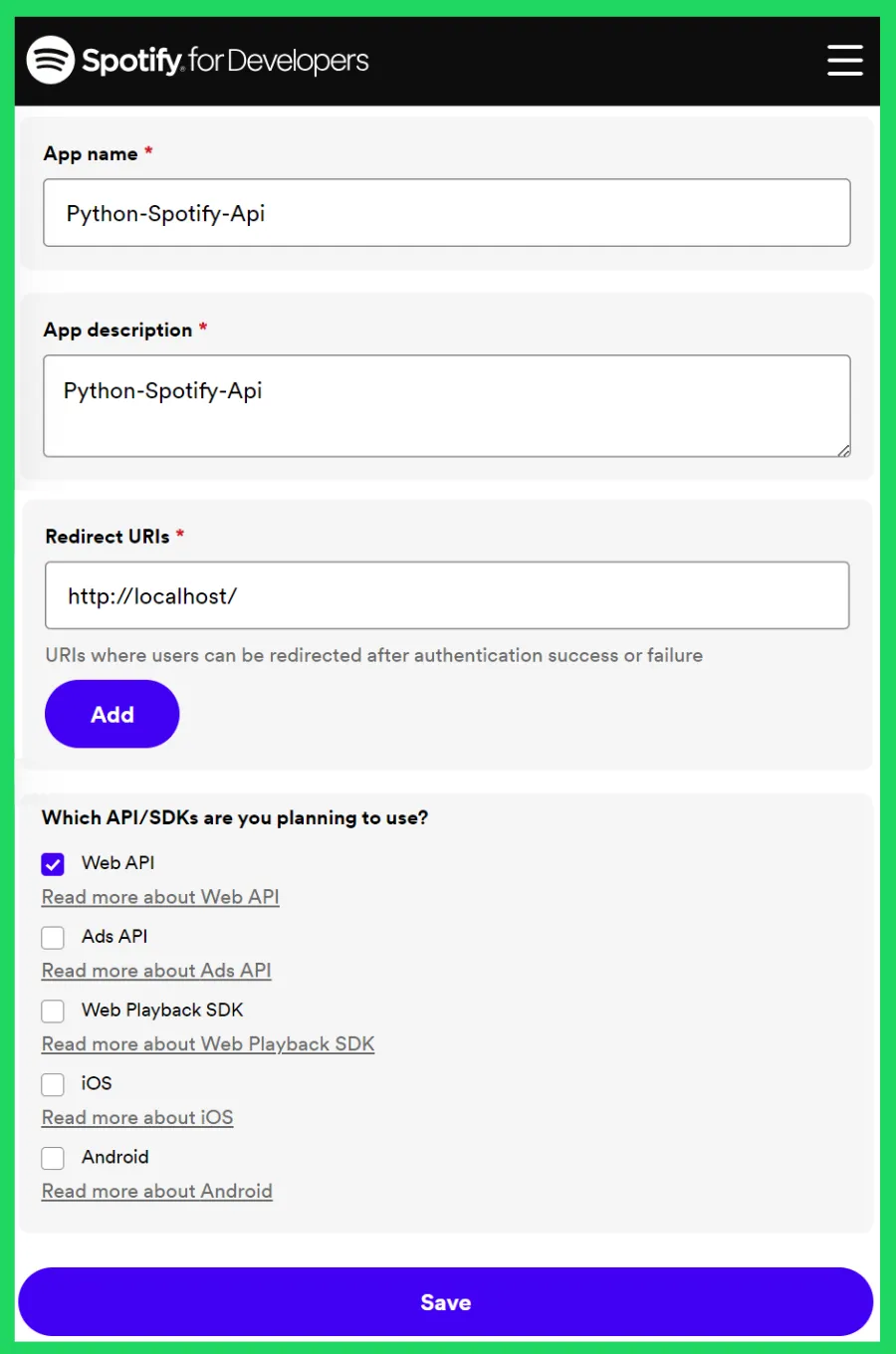Enable the Web Playback SDK checkbox
896x1354 pixels.
tap(53, 1011)
